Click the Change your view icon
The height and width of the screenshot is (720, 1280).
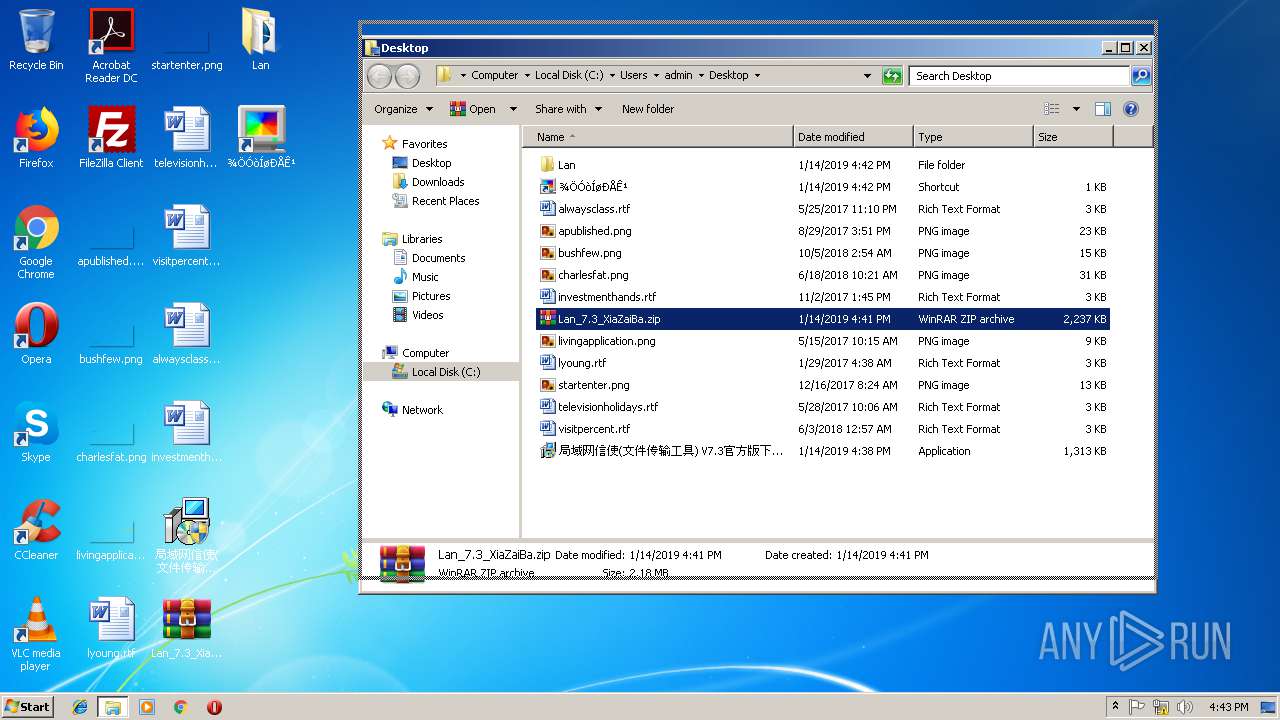pos(1052,109)
